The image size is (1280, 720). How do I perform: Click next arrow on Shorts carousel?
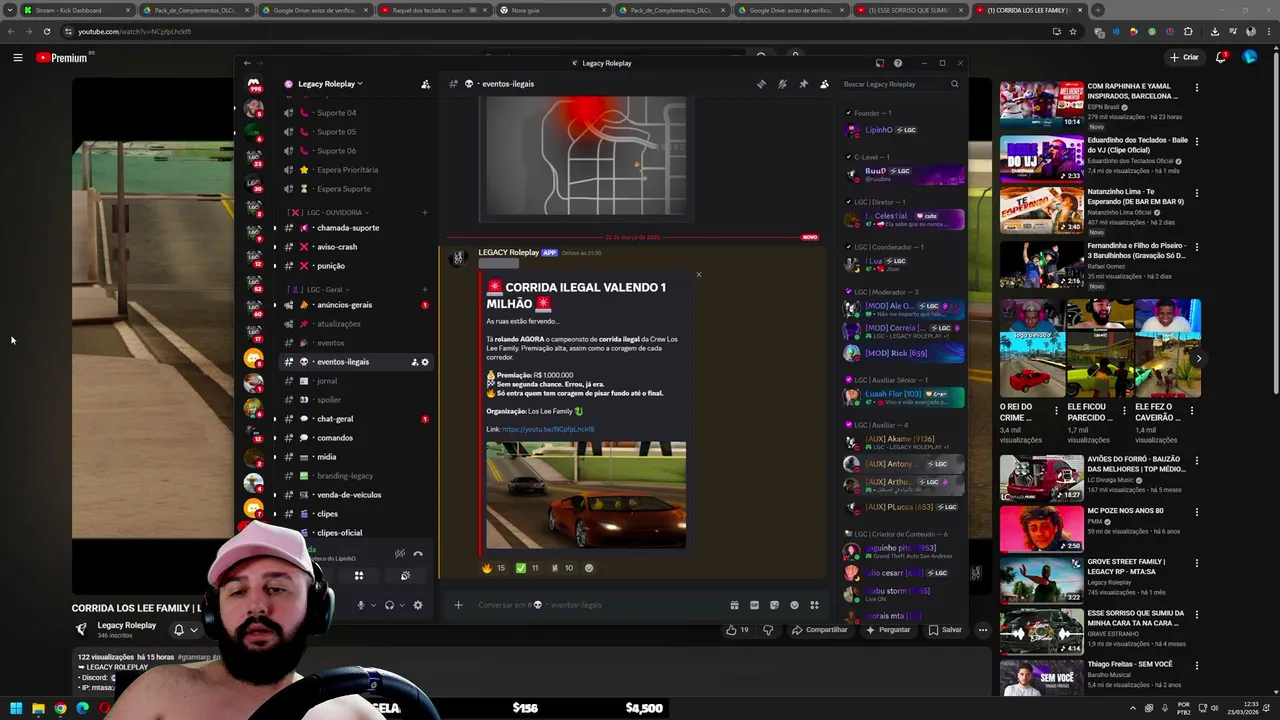pyautogui.click(x=1198, y=358)
